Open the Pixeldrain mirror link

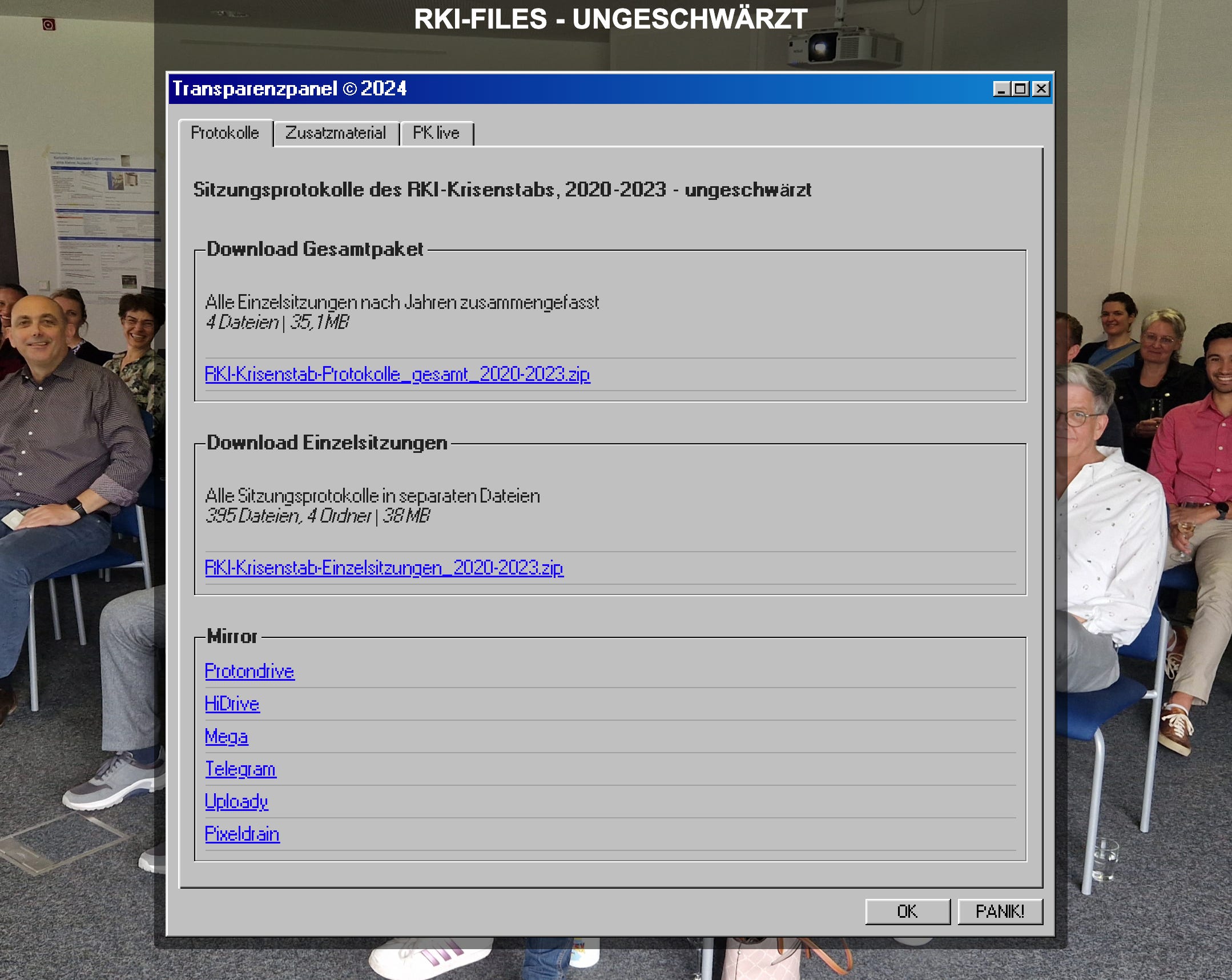tap(241, 835)
